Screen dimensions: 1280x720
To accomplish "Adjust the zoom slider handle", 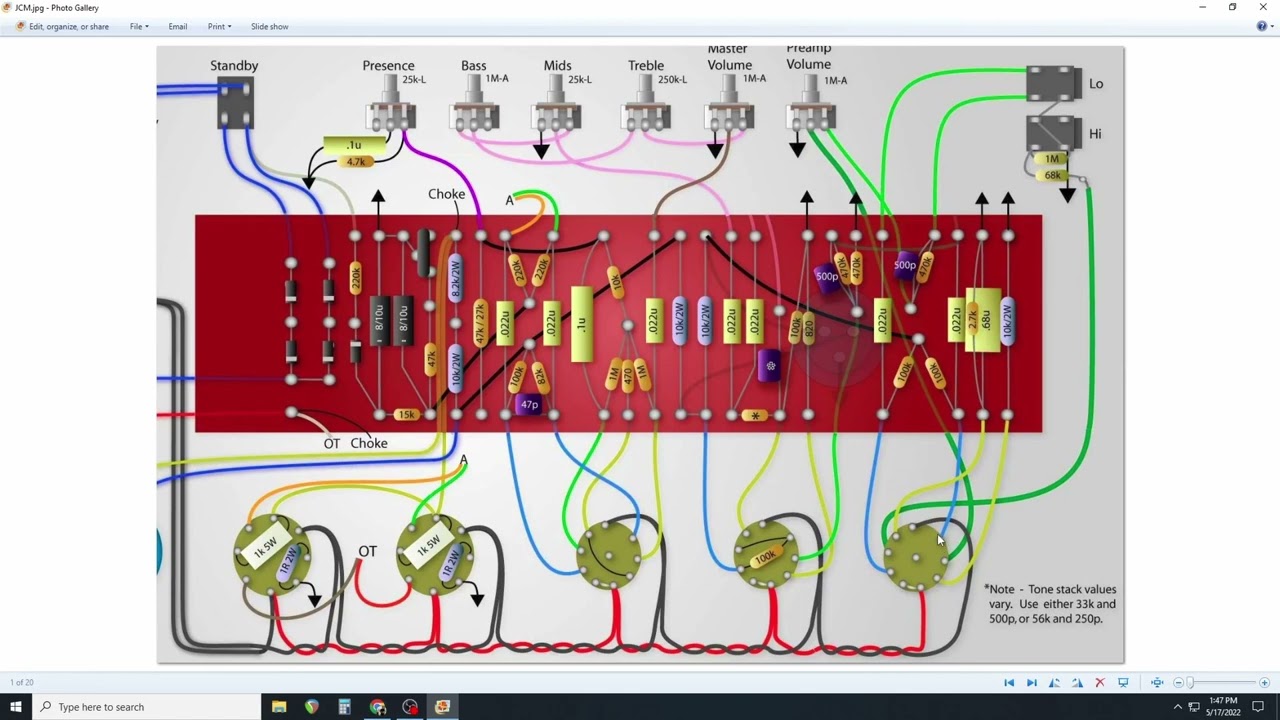I will click(x=1190, y=683).
